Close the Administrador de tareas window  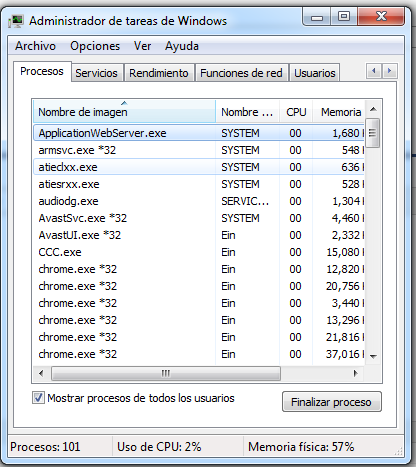coord(381,17)
